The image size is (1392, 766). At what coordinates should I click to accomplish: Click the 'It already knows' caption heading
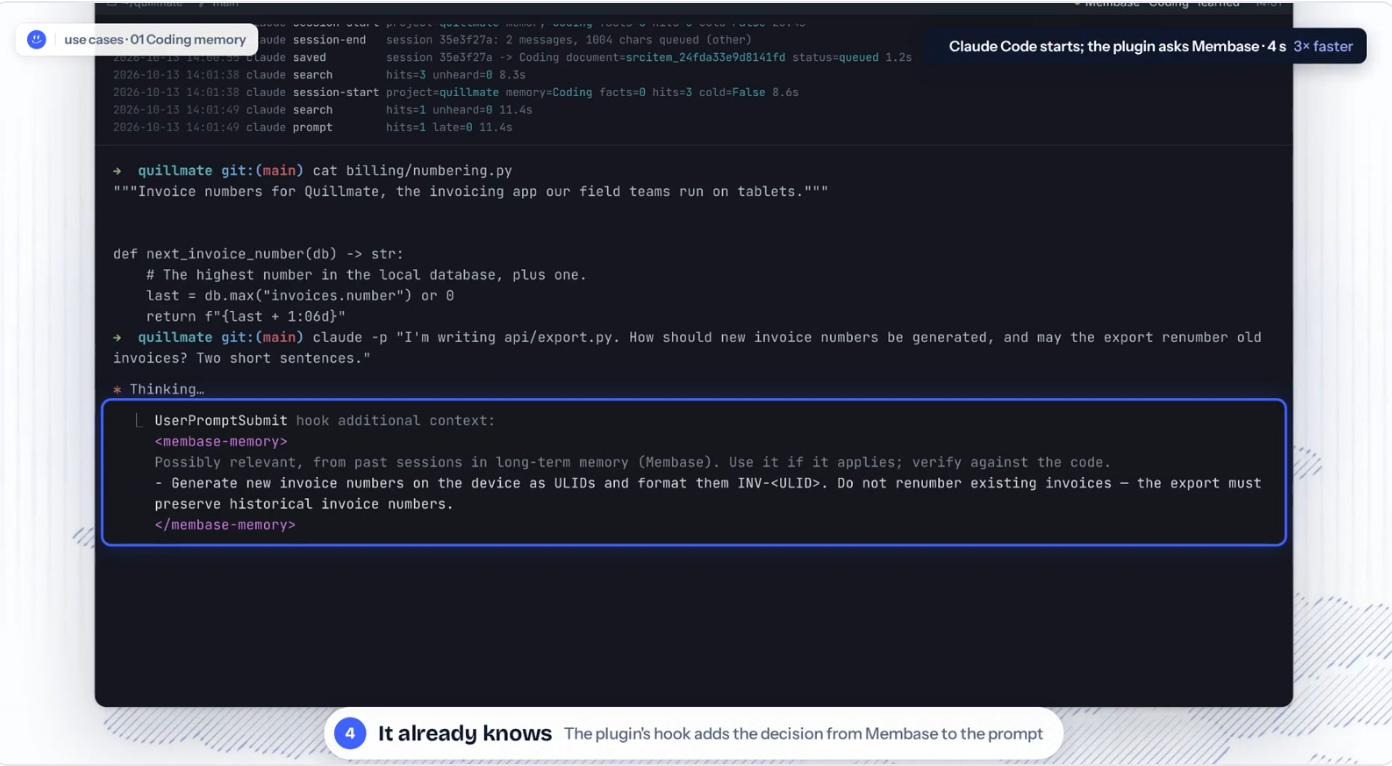[x=465, y=733]
